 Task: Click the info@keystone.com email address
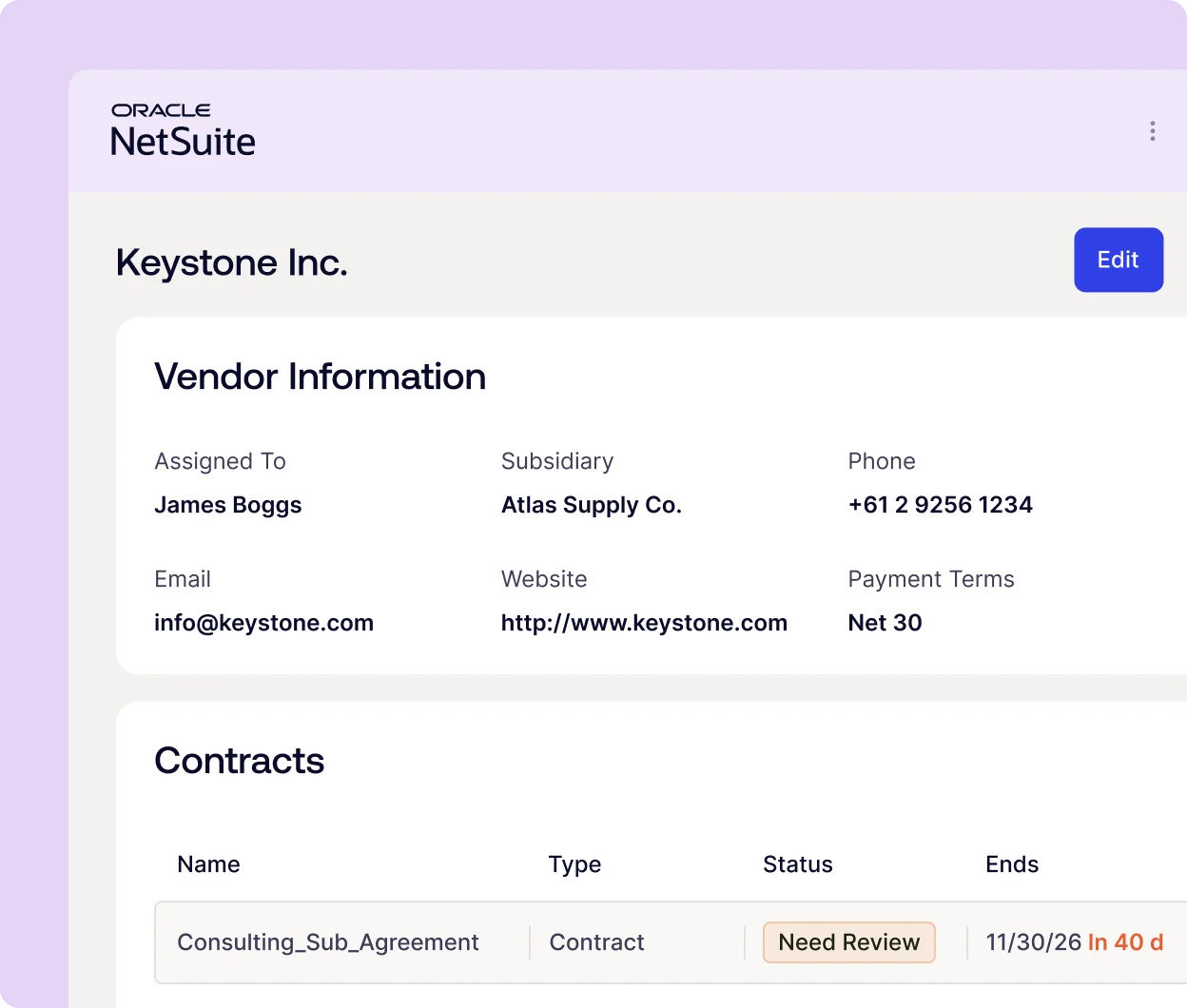pyautogui.click(x=263, y=623)
